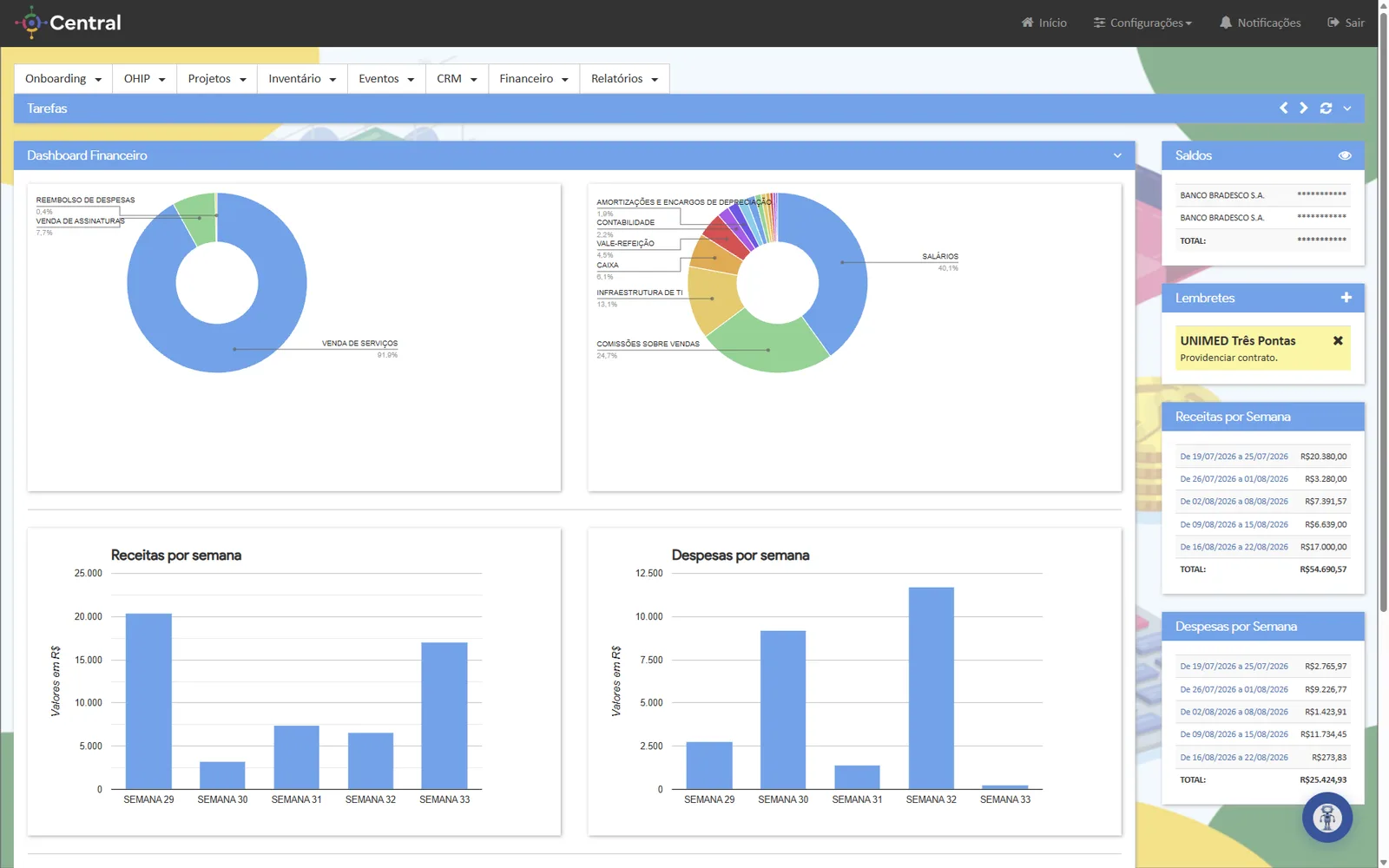The height and width of the screenshot is (868, 1389).
Task: Collapse the Dashboard Financeiro panel
Action: click(1117, 155)
